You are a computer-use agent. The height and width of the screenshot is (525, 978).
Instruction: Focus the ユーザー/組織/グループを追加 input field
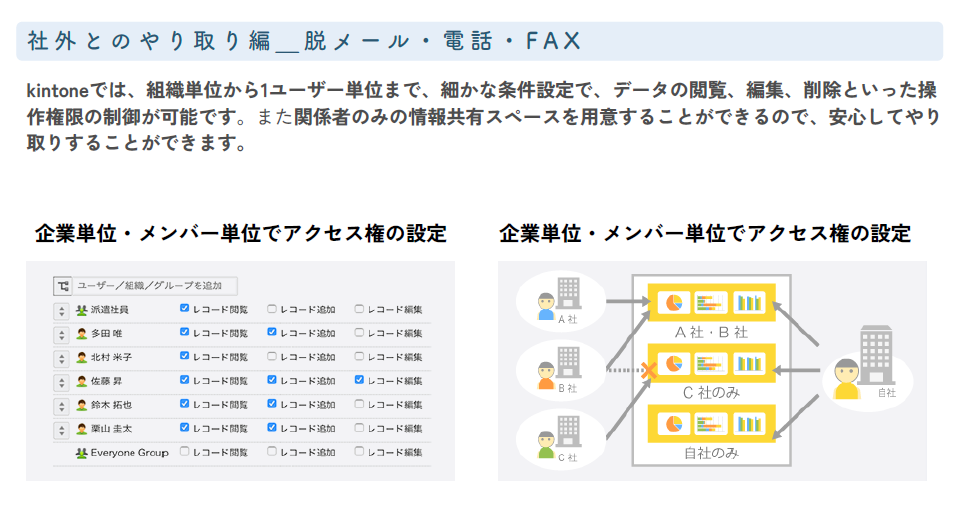pos(155,286)
